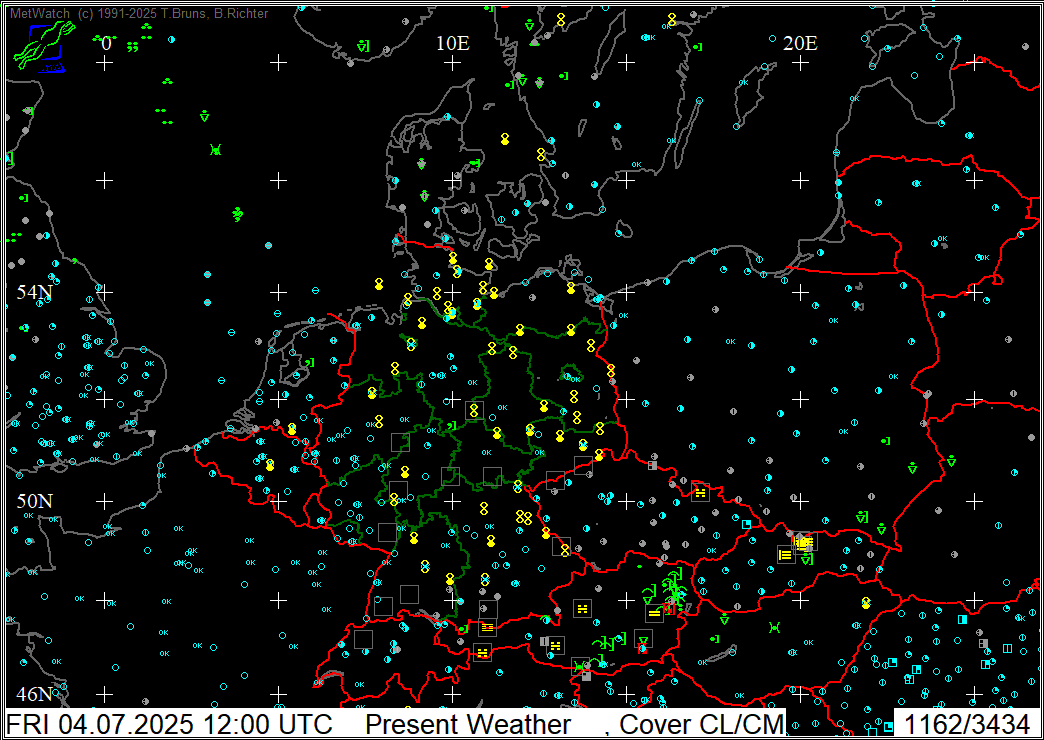
Task: Click the date 'FRI 04.07.2025 12:00 UTC'
Action: click(x=169, y=724)
